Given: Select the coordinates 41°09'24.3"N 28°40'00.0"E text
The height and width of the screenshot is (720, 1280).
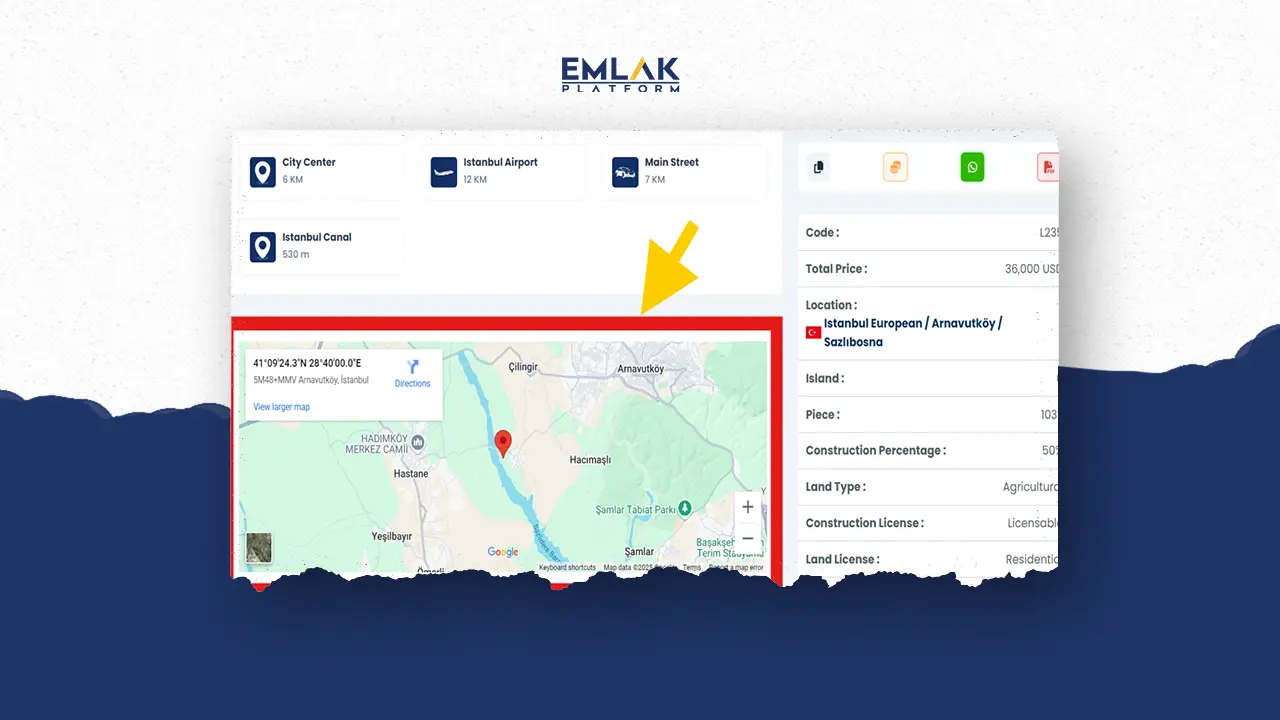Looking at the screenshot, I should tap(307, 363).
